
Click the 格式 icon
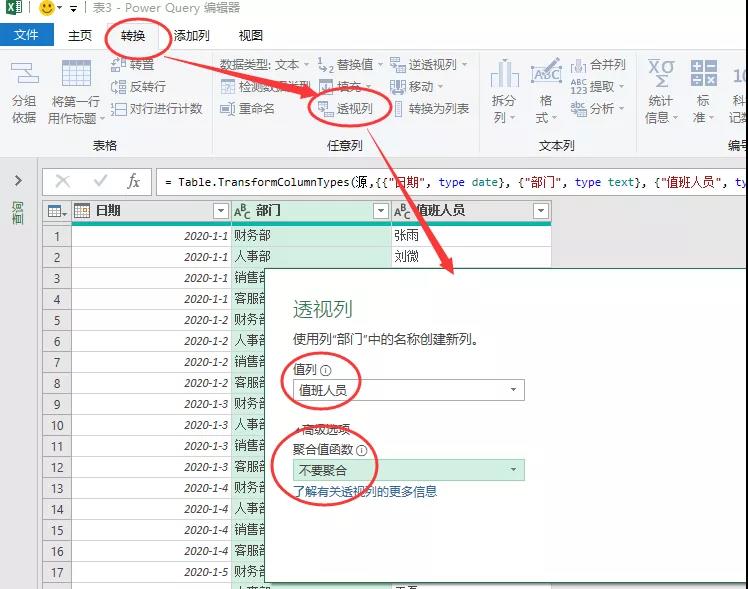coord(546,73)
